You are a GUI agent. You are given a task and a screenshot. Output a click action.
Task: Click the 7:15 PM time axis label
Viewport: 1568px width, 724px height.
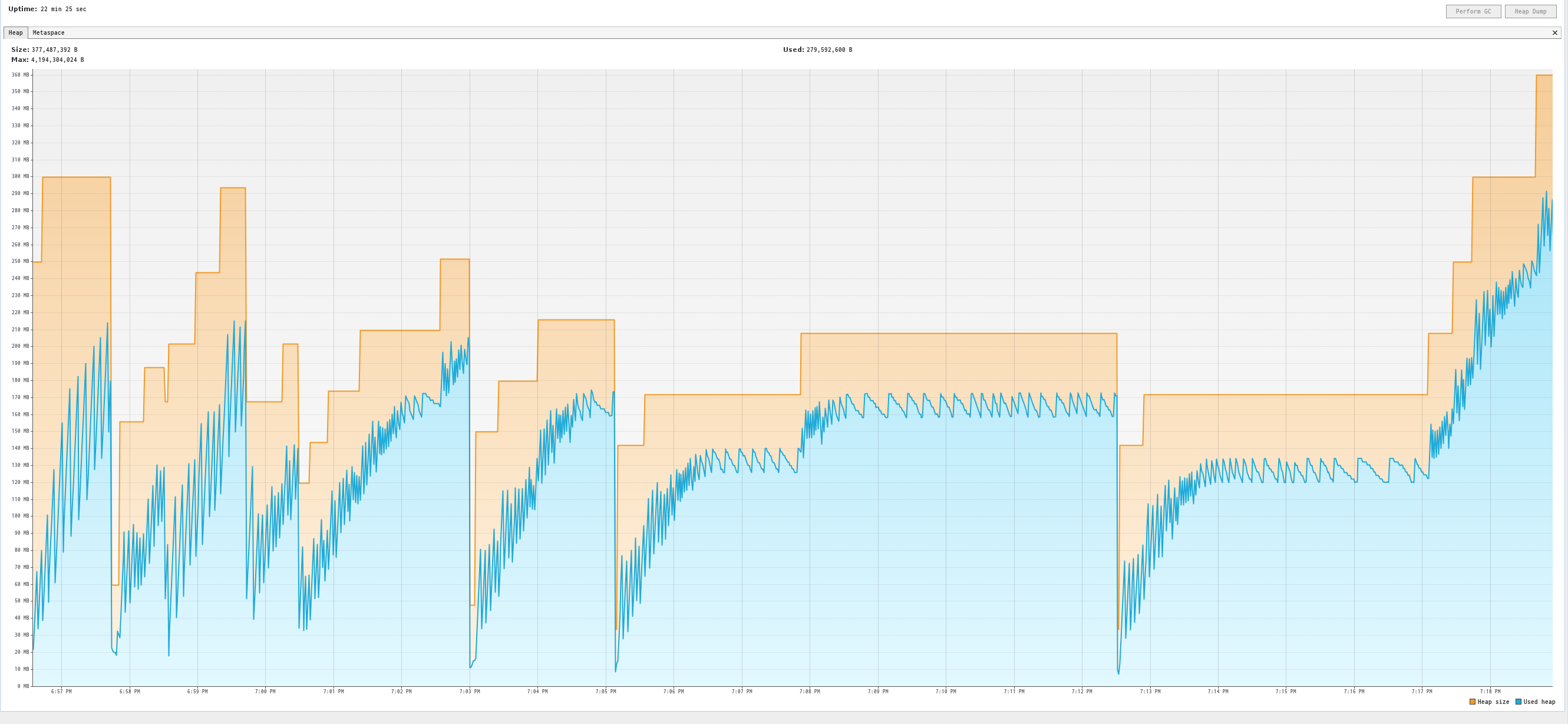[1286, 692]
